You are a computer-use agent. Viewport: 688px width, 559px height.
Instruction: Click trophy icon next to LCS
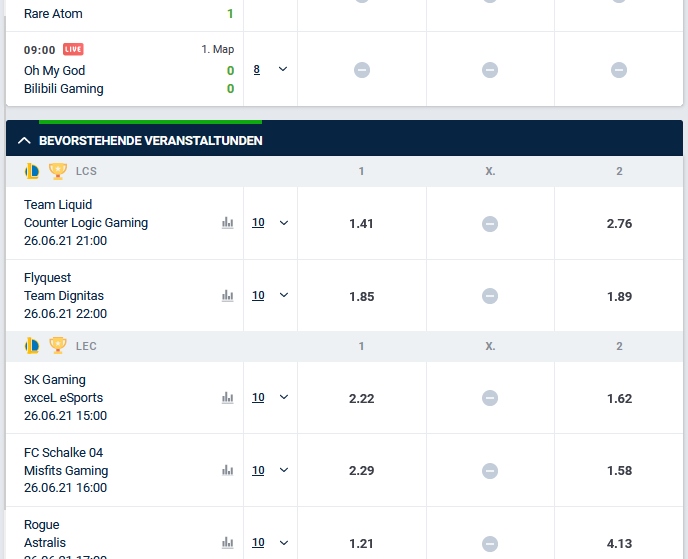pos(57,171)
